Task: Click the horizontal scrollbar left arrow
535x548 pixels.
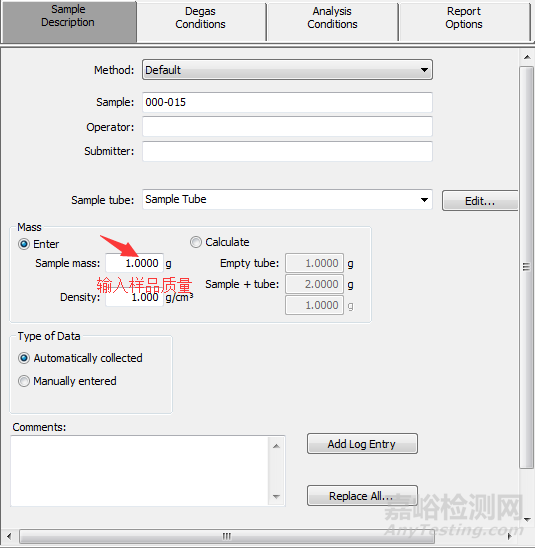Action: click(x=9, y=536)
